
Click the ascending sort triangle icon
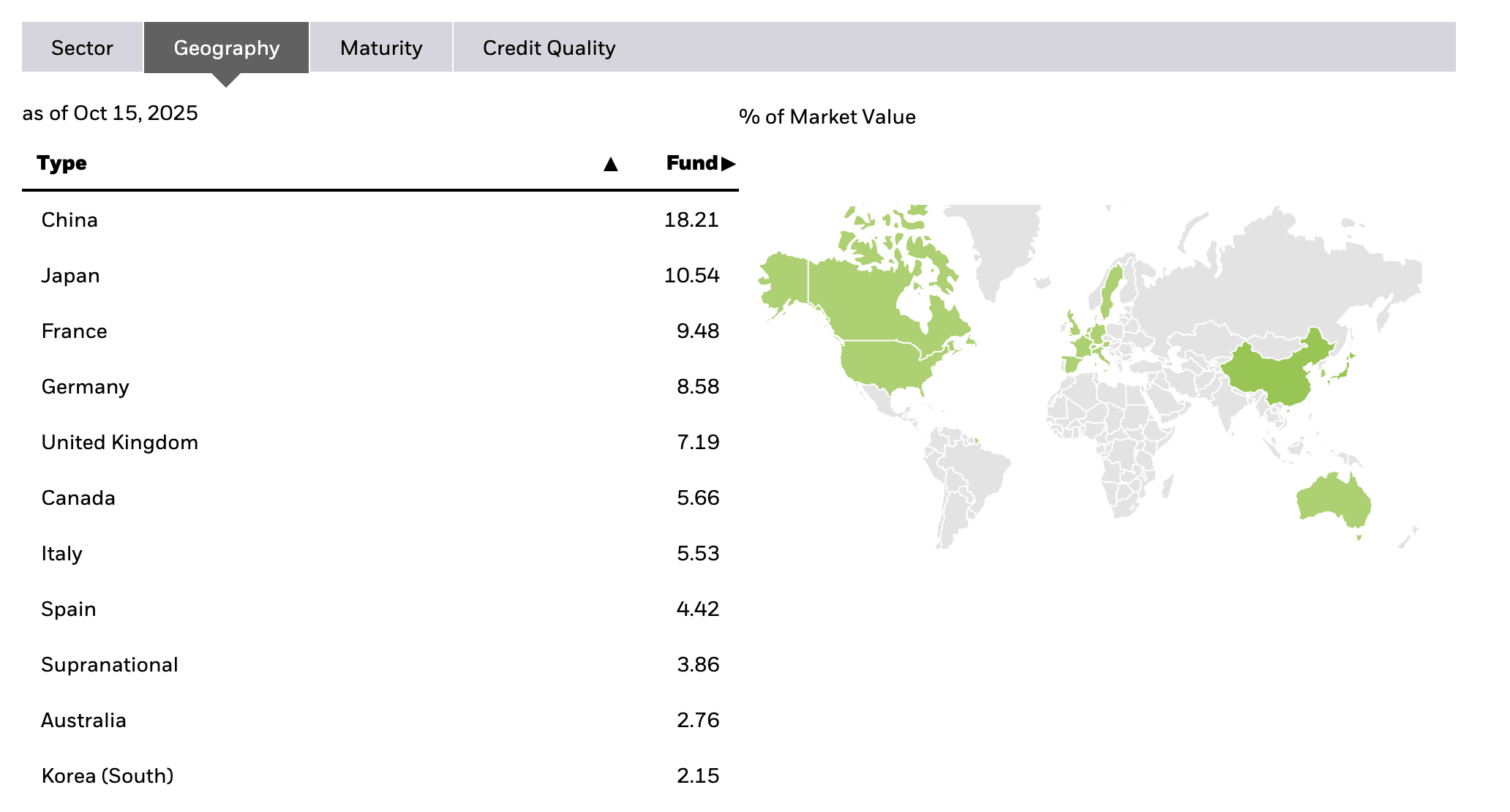(x=610, y=164)
